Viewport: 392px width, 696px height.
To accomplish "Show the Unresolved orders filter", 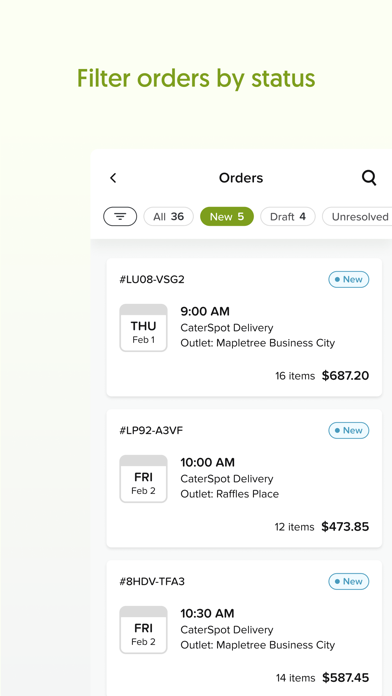I will [357, 217].
